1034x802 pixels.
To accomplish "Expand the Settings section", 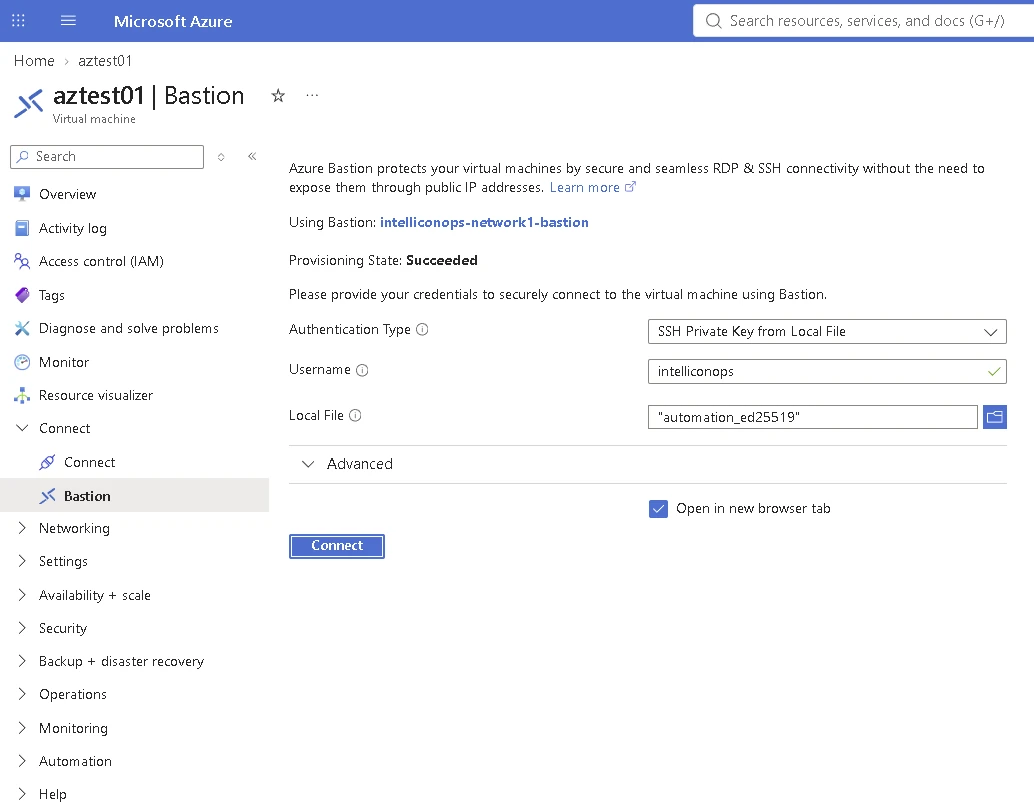I will coord(22,561).
